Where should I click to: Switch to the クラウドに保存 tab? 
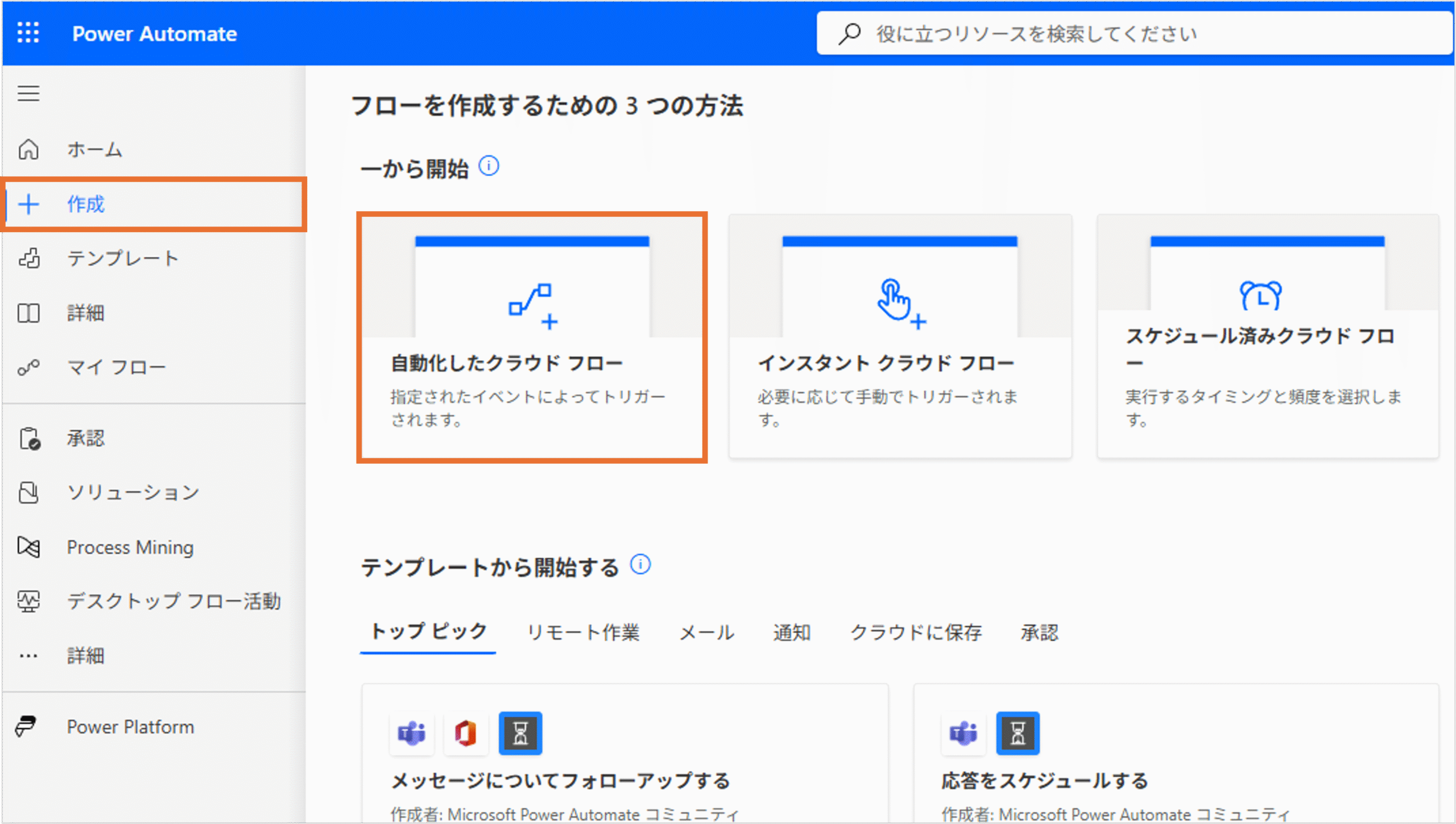point(916,632)
